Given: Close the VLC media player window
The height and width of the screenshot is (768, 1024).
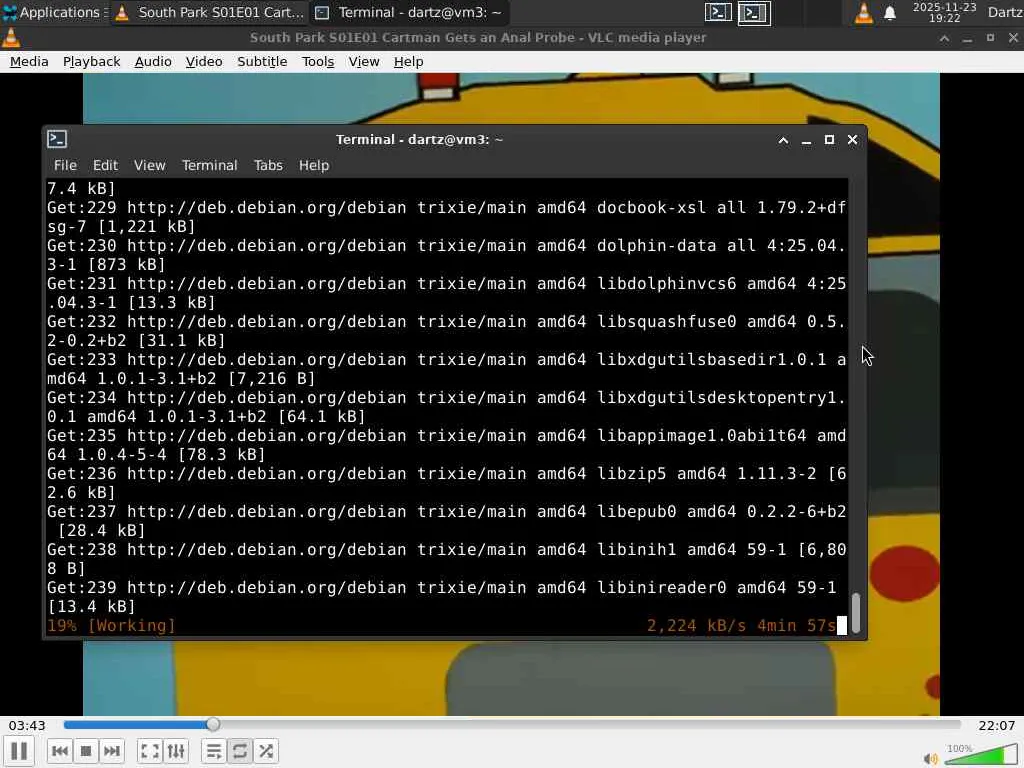Looking at the screenshot, I should 1013,39.
